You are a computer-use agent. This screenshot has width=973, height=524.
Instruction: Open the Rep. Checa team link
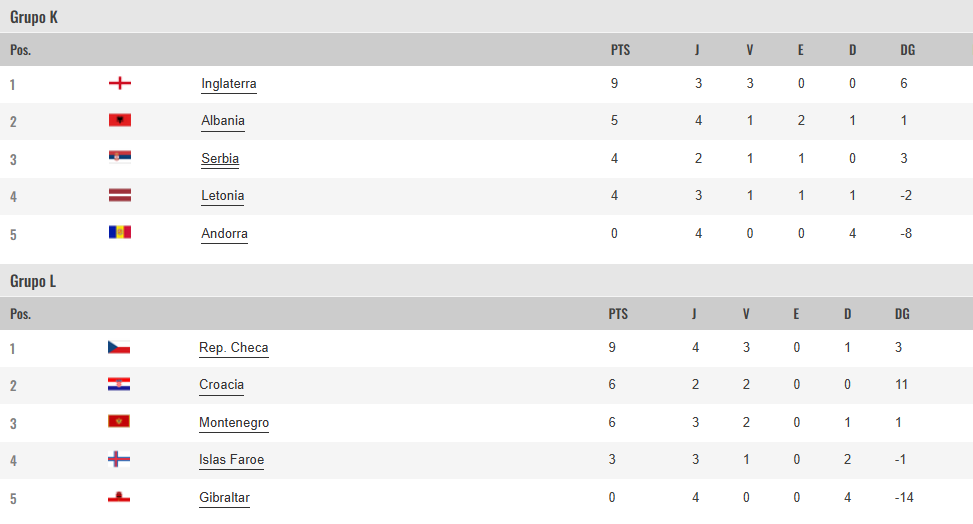coord(234,348)
